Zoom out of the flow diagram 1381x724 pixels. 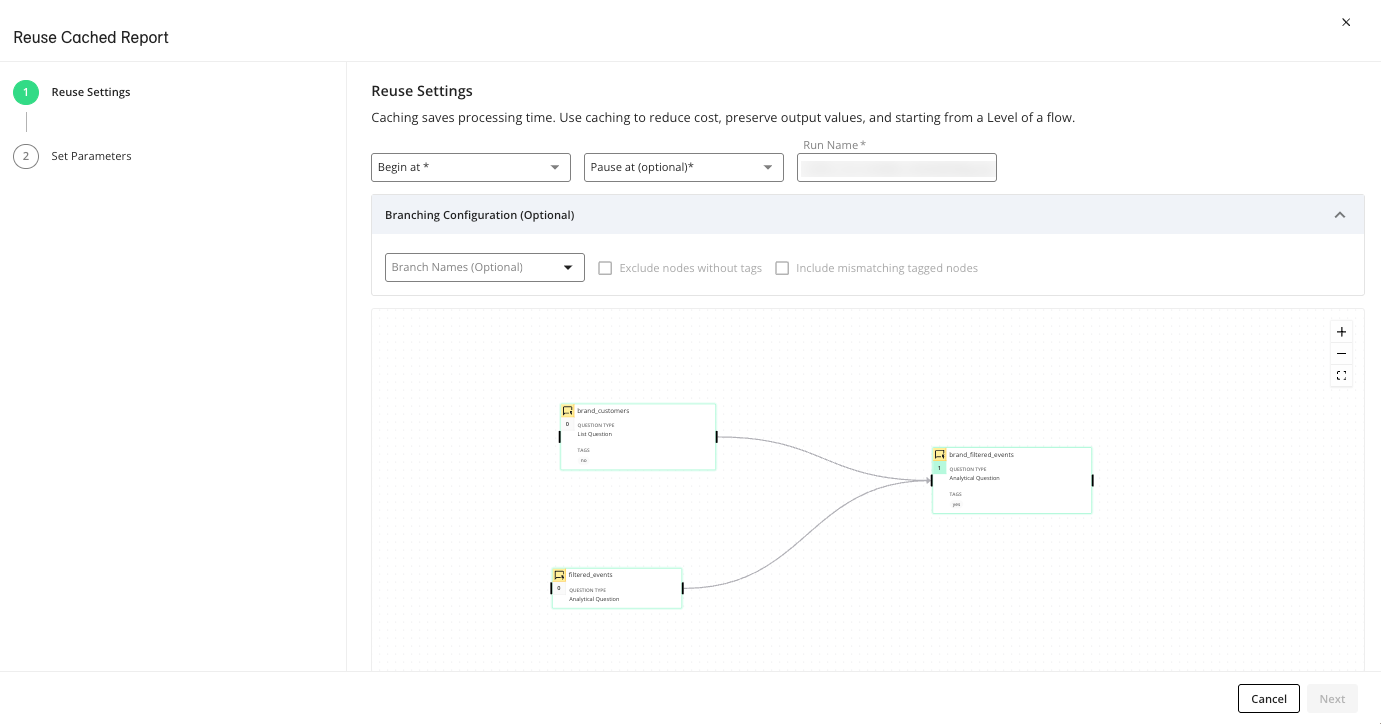(x=1341, y=353)
